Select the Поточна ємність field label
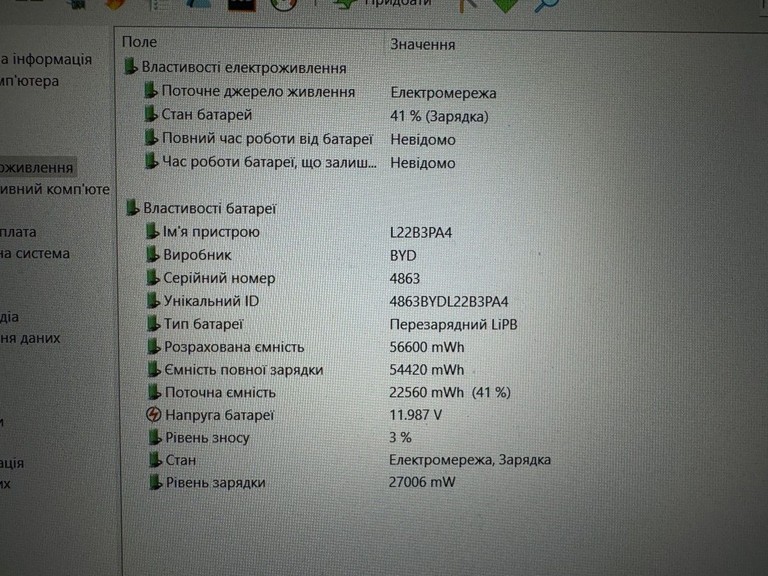The image size is (768, 576). [x=220, y=392]
